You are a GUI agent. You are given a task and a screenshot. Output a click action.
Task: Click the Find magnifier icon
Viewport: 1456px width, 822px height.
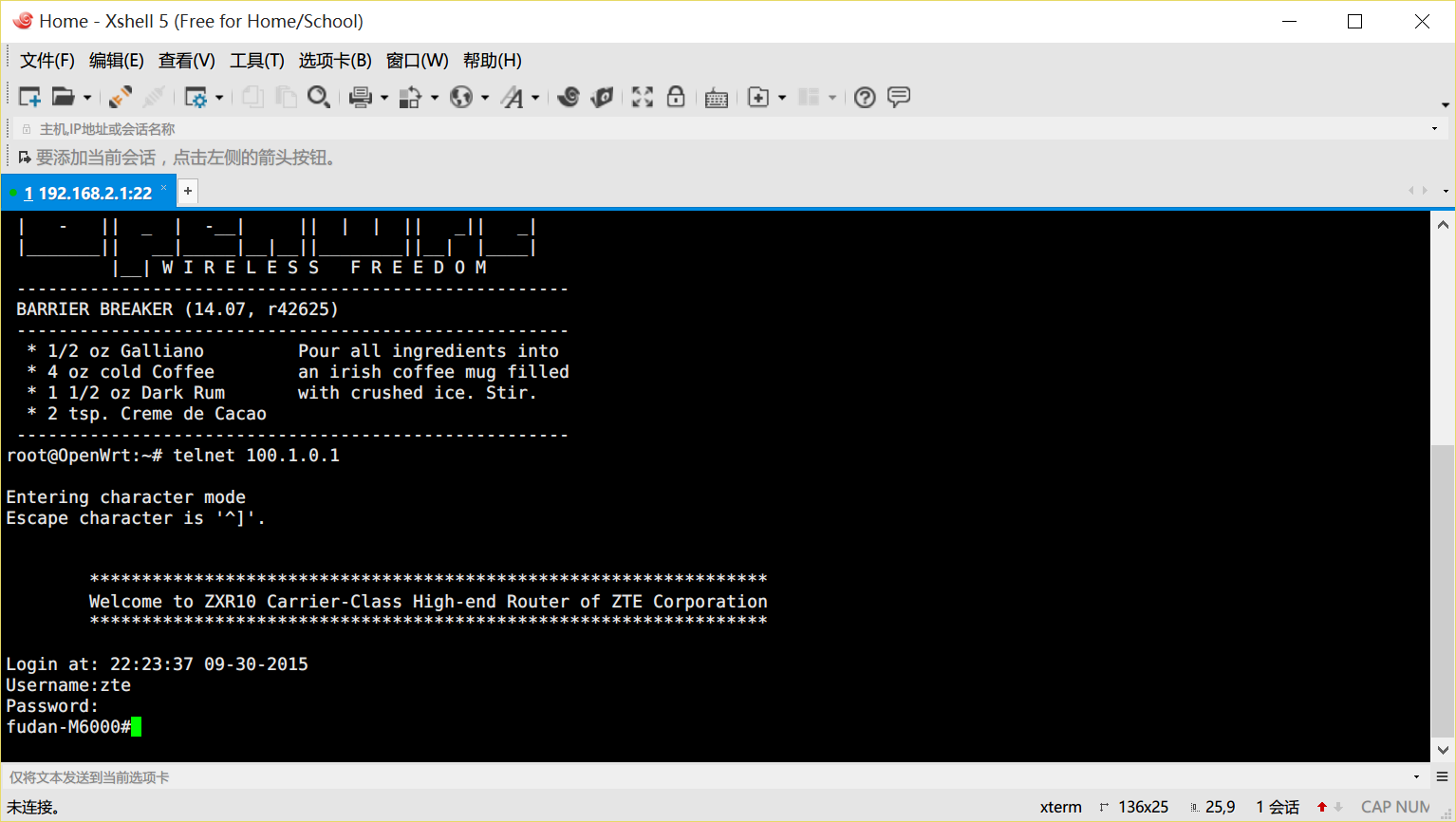click(319, 97)
